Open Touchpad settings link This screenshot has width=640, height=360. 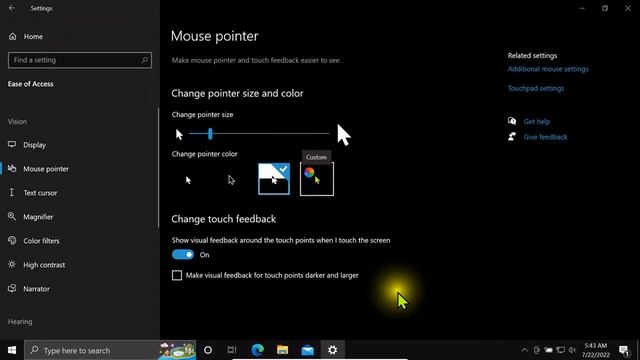point(536,89)
